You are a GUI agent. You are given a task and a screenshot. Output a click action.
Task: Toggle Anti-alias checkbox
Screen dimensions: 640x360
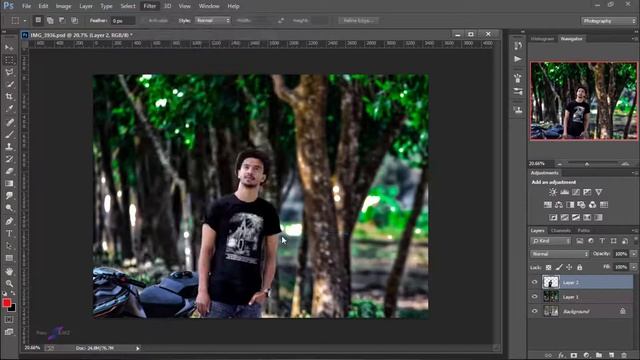144,20
